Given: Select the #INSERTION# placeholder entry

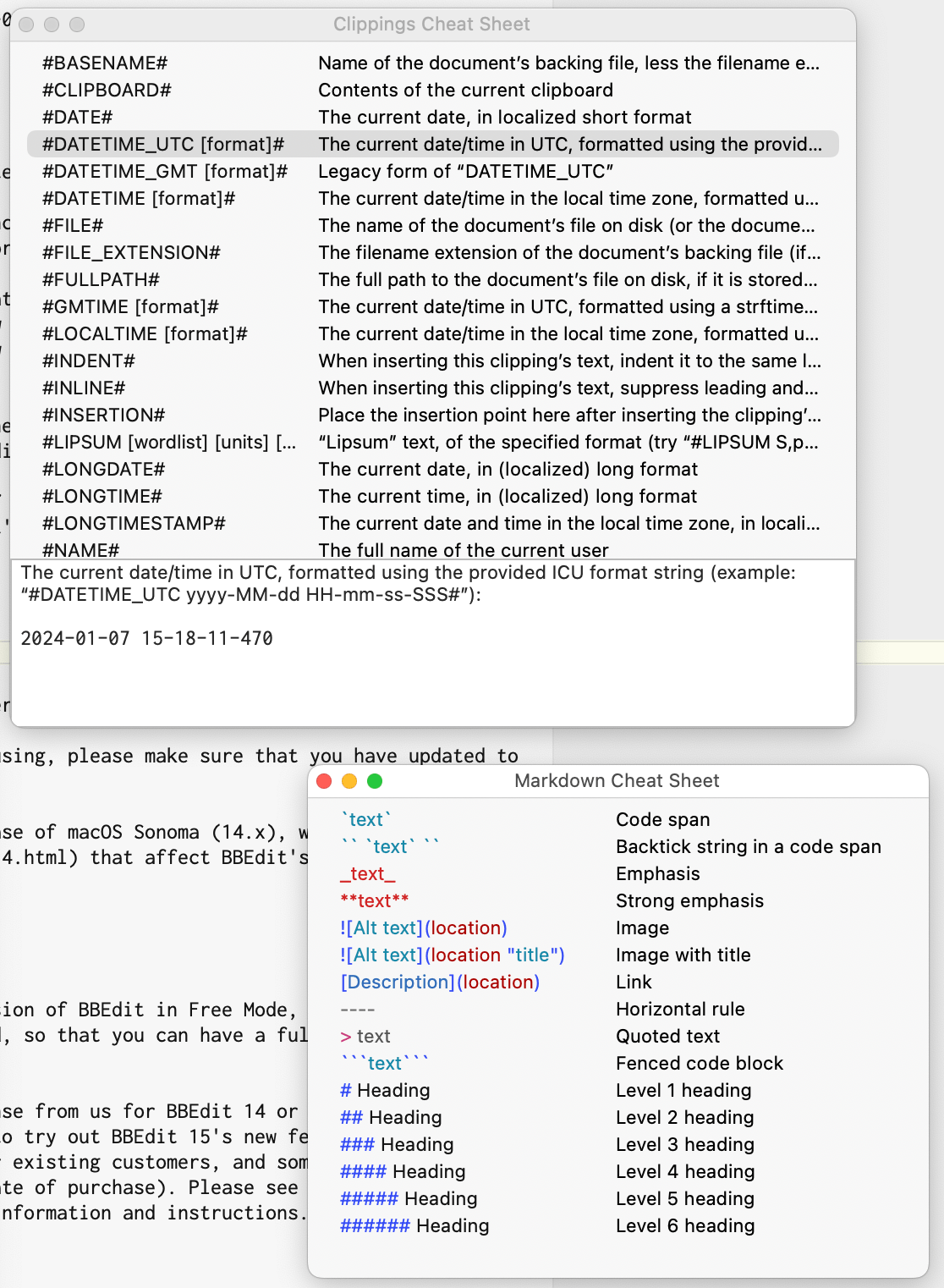Looking at the screenshot, I should click(103, 416).
